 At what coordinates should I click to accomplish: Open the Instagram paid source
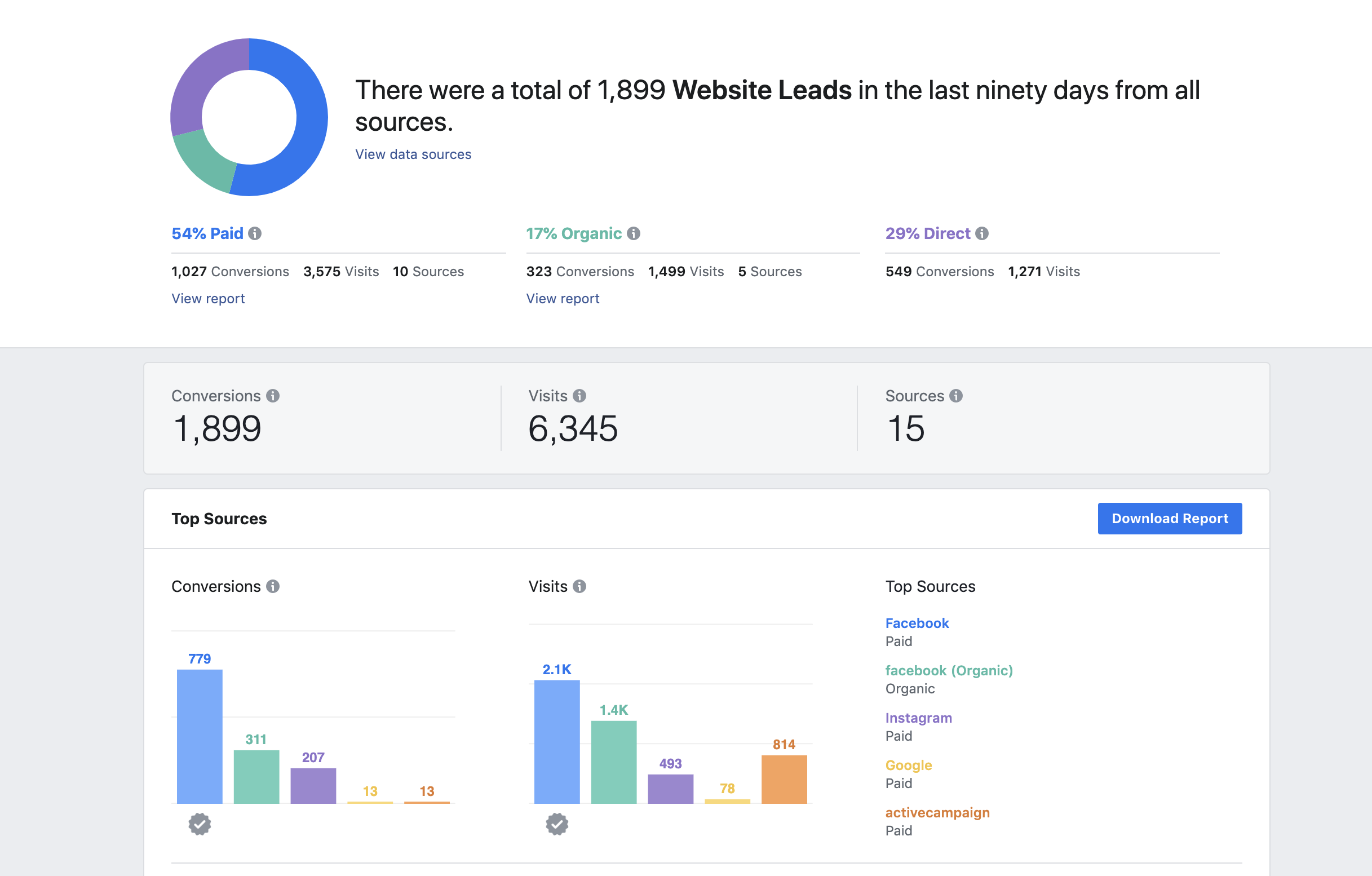pos(918,718)
